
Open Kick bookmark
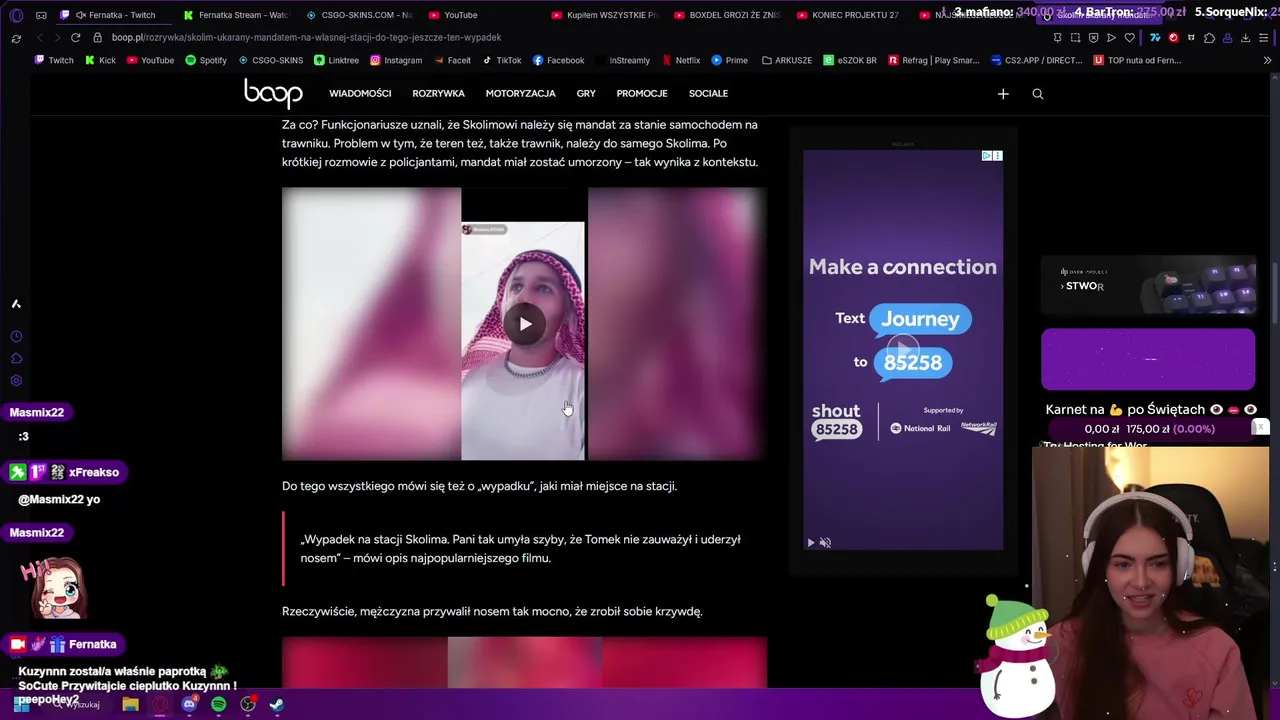100,60
